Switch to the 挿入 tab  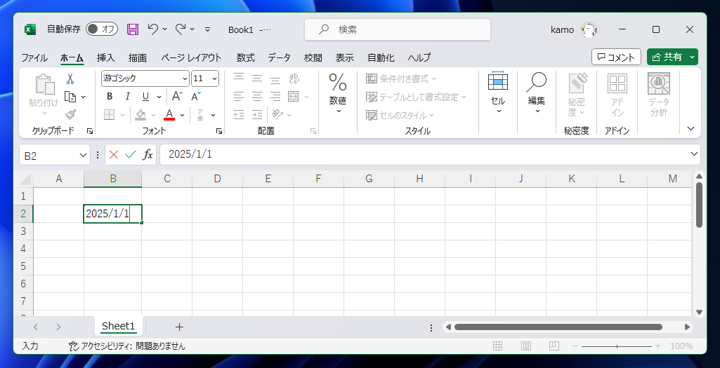point(106,58)
